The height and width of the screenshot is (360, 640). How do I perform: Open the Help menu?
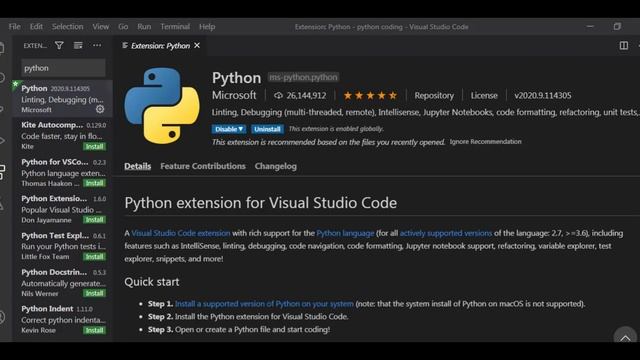207,27
